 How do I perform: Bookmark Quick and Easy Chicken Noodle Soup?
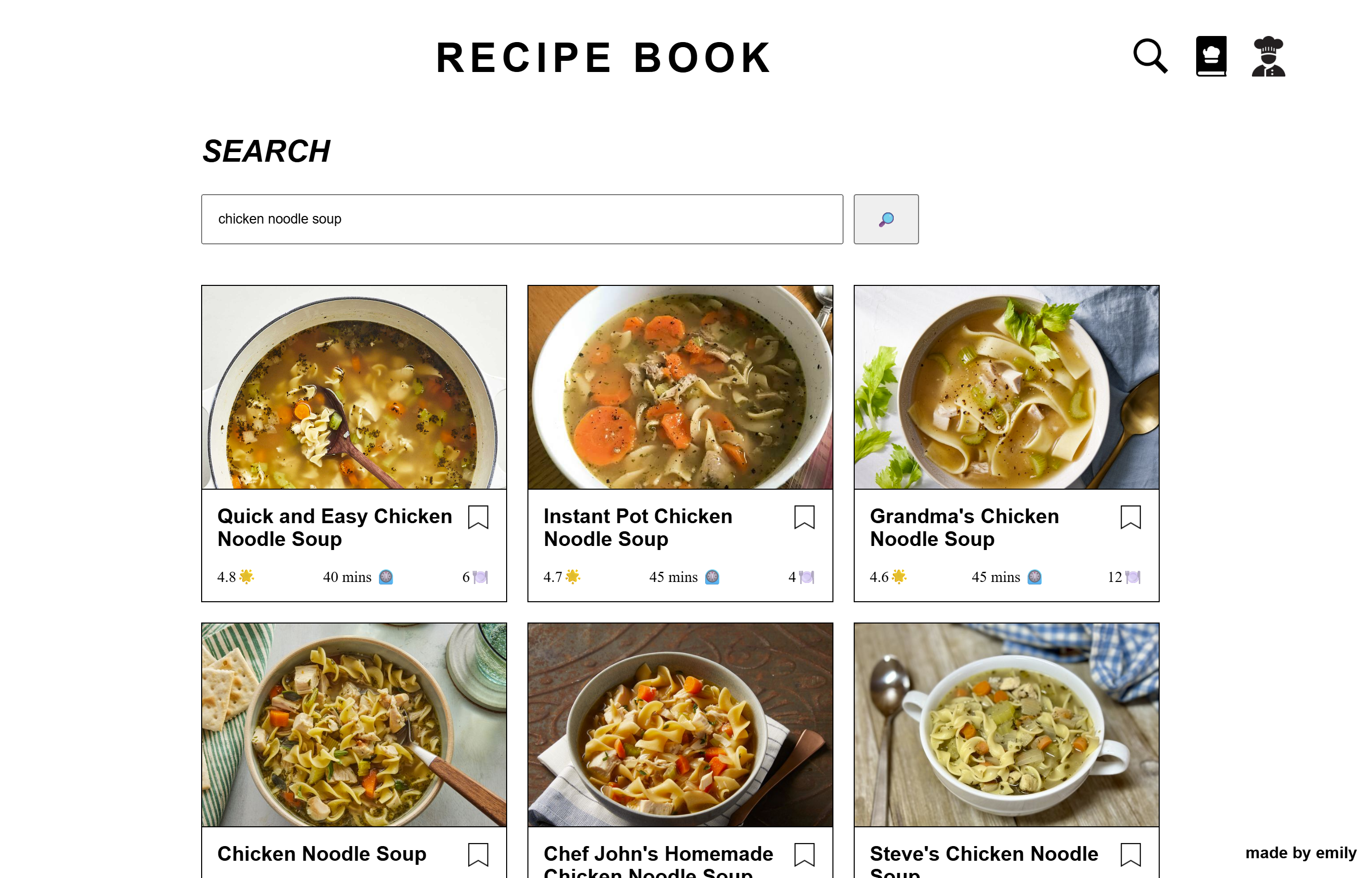point(477,517)
